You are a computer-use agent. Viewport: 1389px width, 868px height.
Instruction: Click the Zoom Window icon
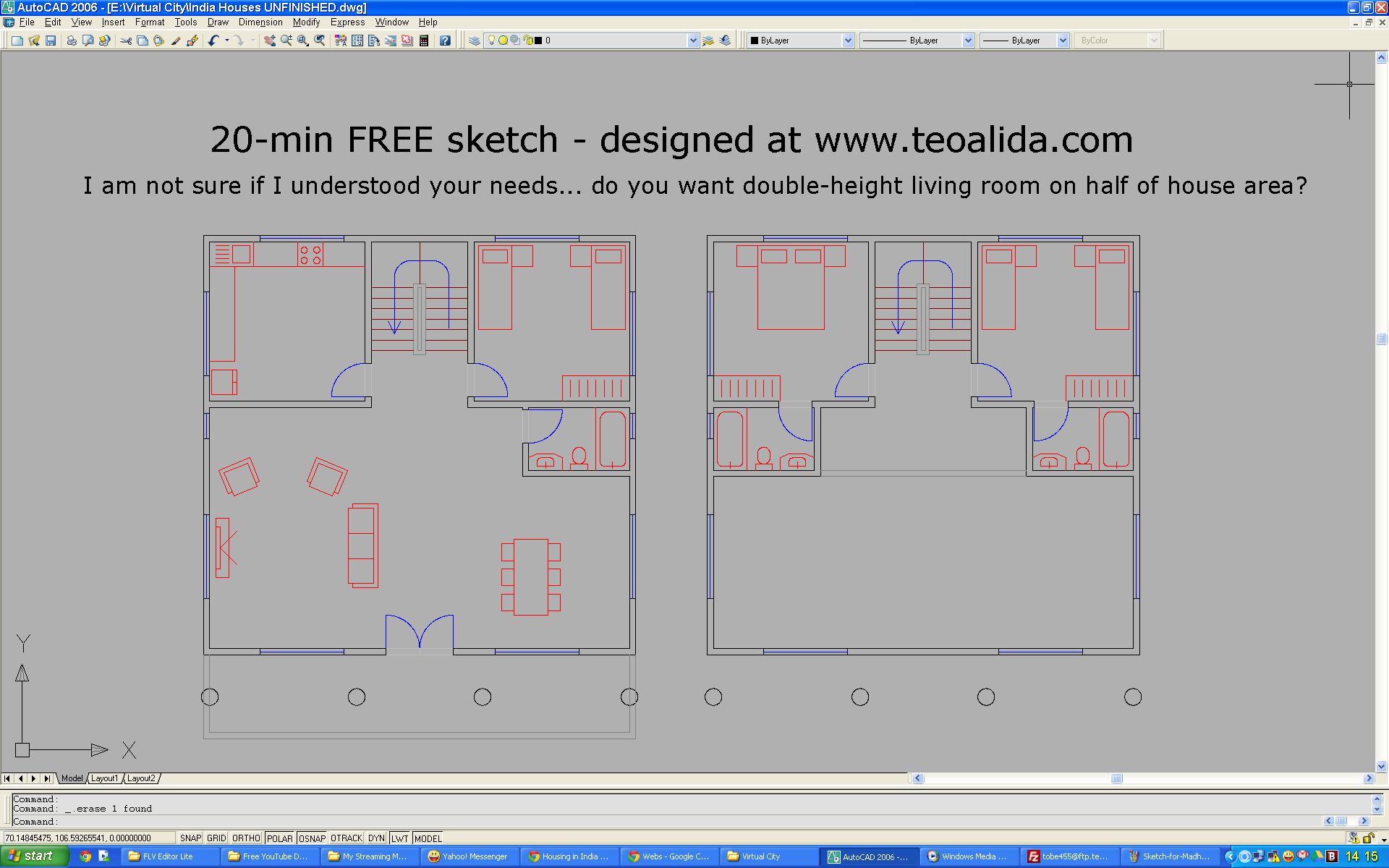(303, 41)
